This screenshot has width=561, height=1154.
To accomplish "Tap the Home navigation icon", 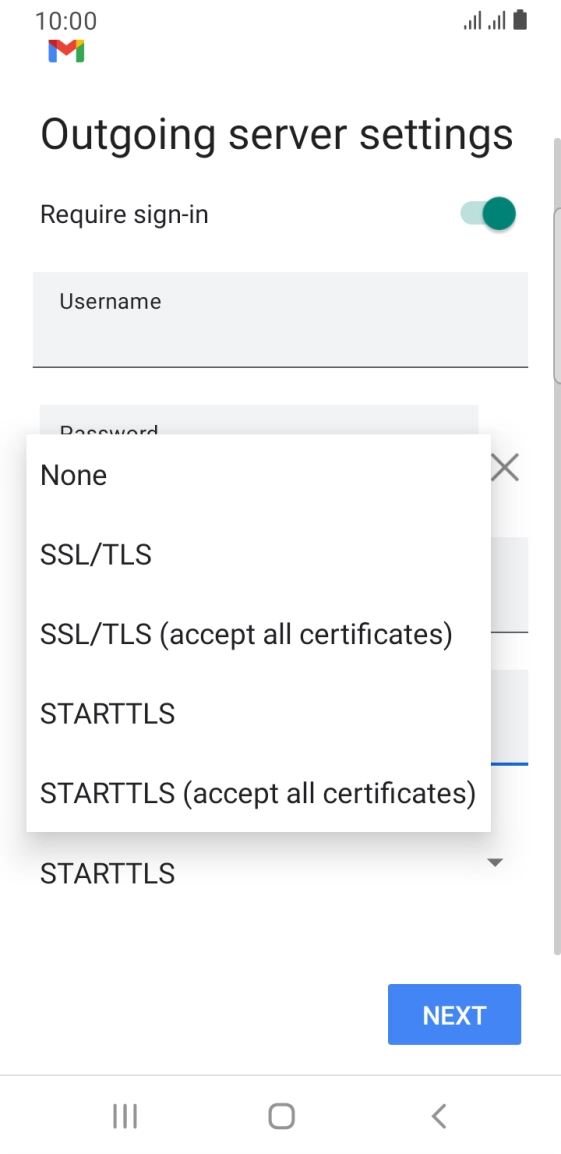I will 281,1116.
